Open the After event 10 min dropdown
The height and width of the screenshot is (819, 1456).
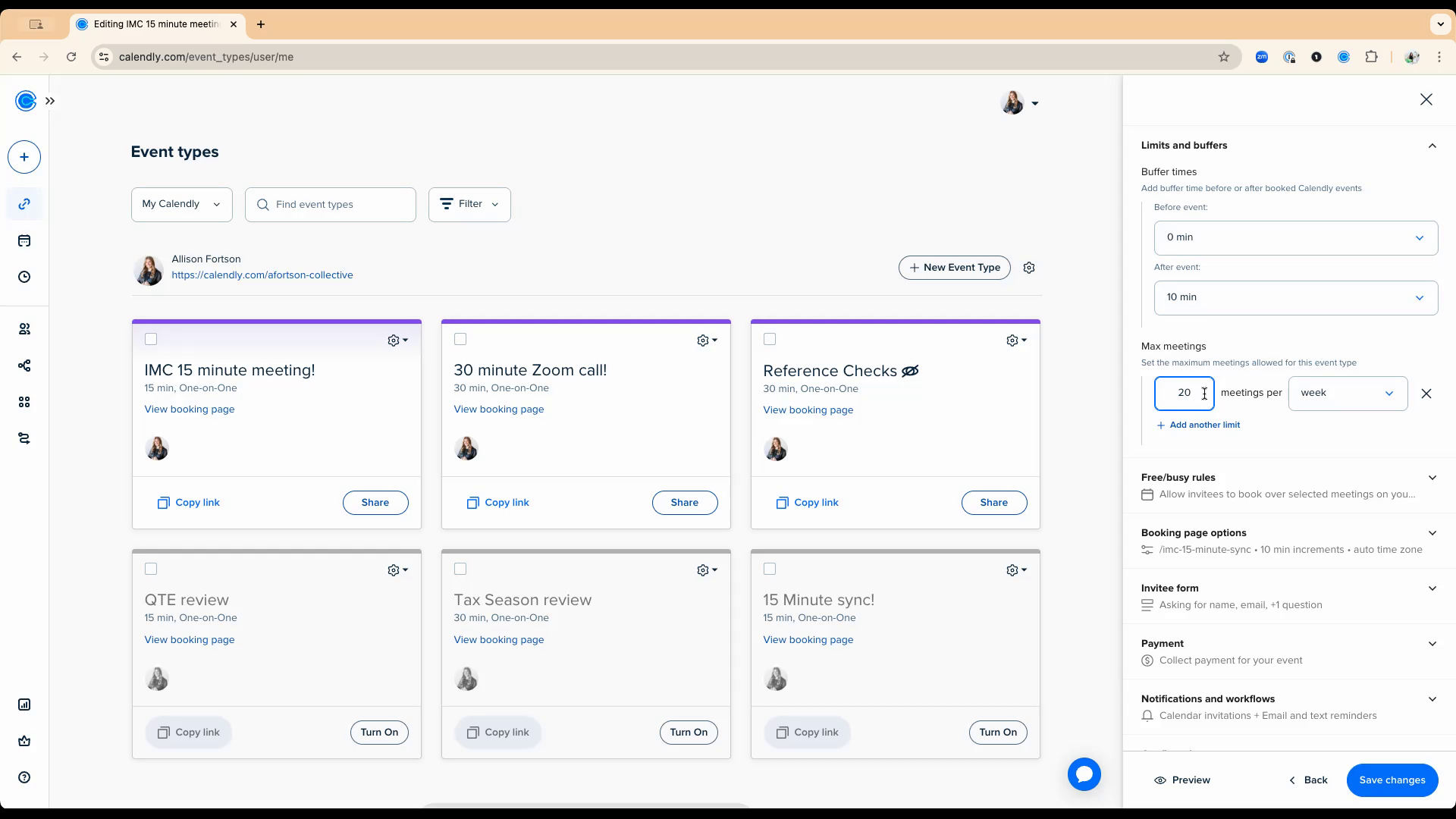pyautogui.click(x=1295, y=297)
